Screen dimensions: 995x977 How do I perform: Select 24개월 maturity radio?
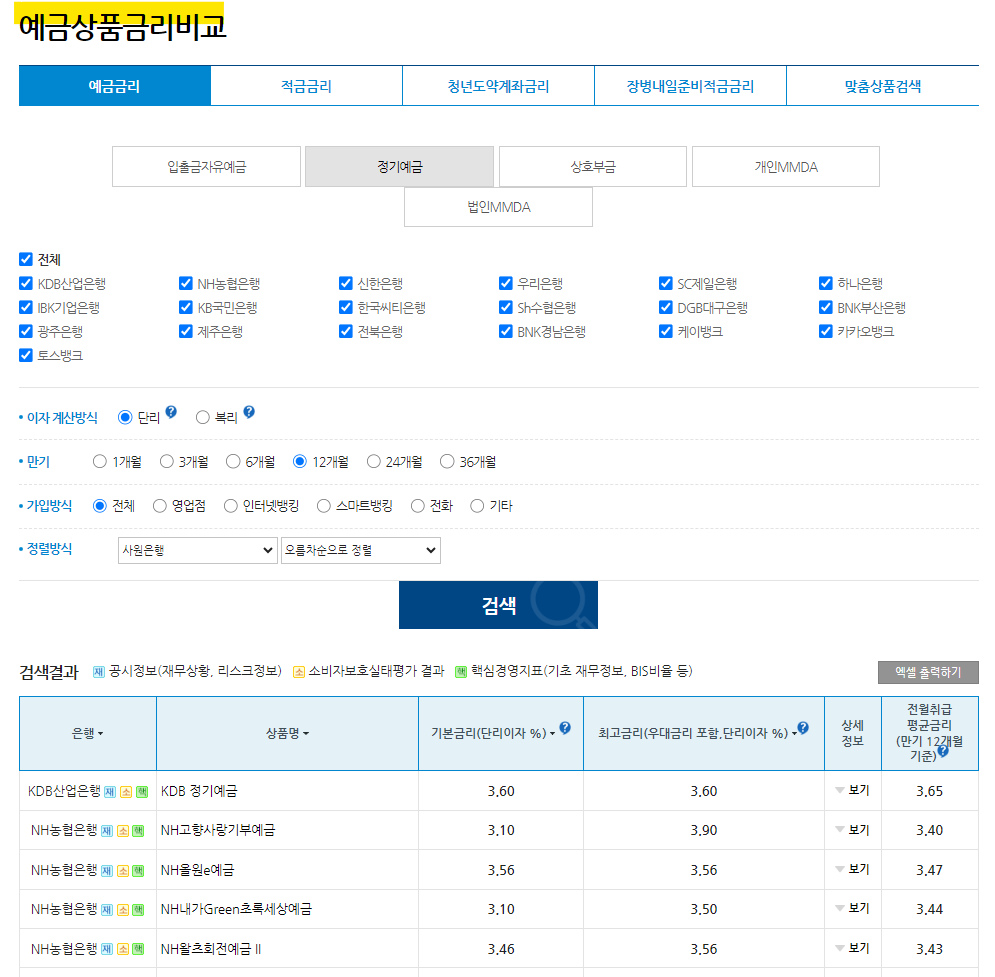coord(374,461)
